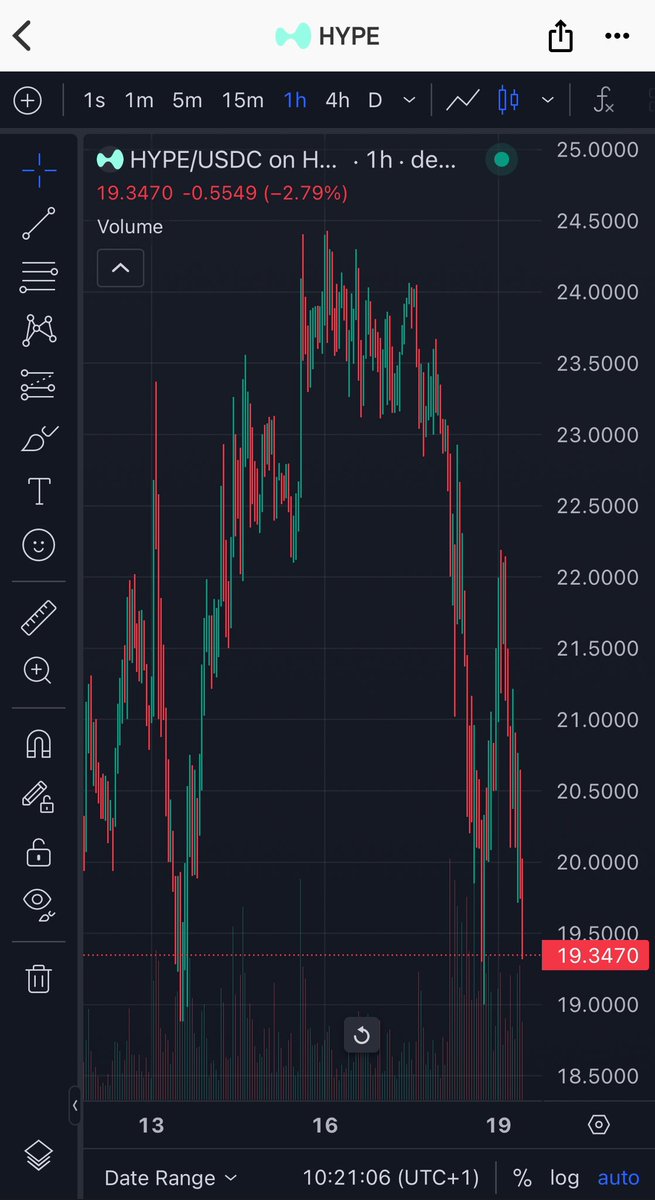Toggle auto scale mode
655x1200 pixels.
[x=618, y=1178]
